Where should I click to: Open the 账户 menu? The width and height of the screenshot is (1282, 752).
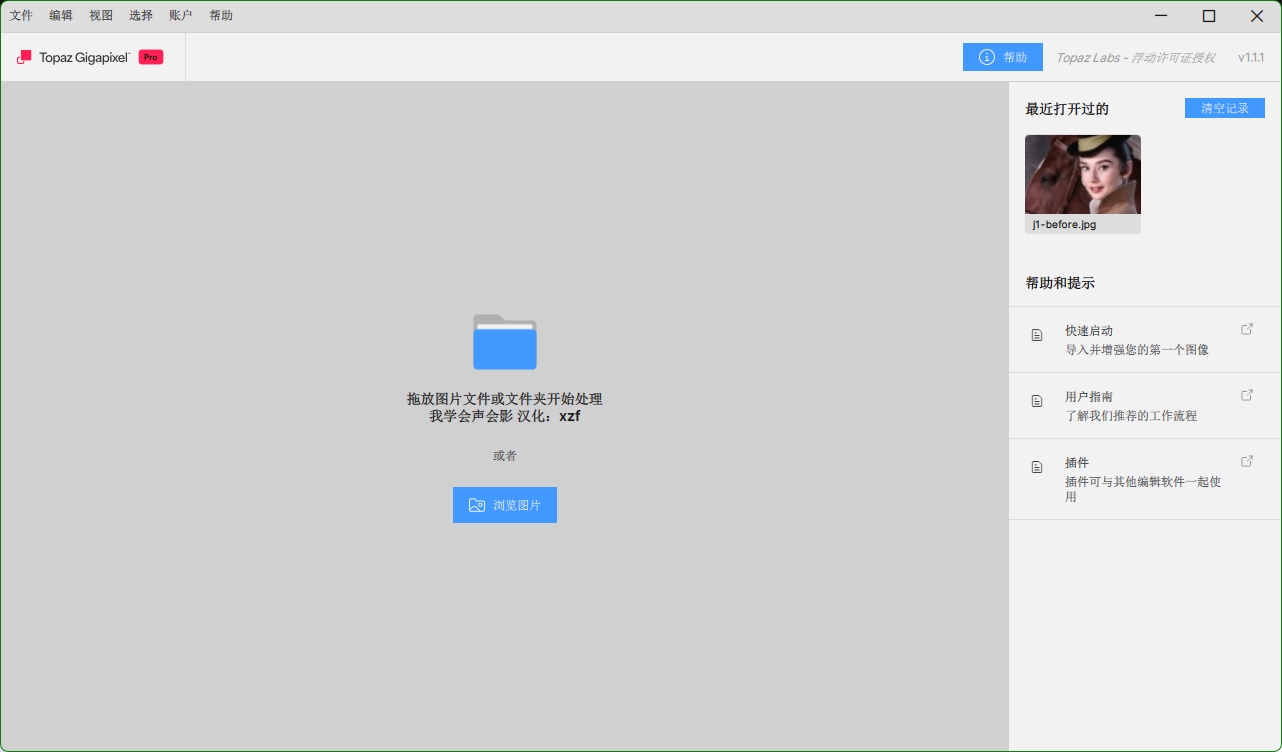(x=181, y=16)
